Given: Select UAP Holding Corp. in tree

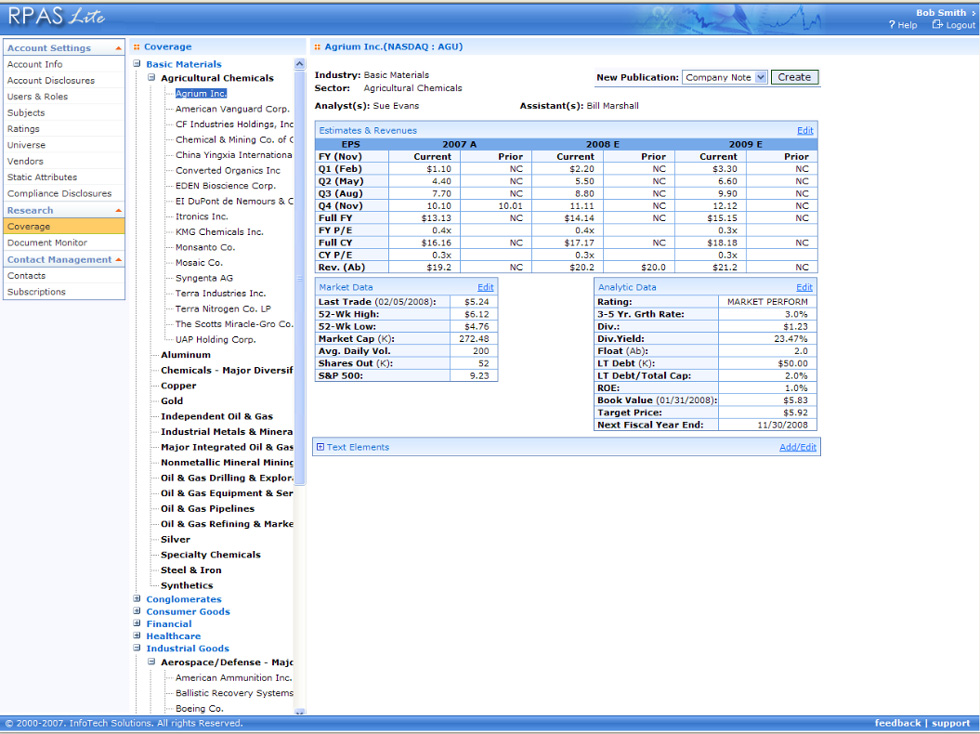Looking at the screenshot, I should pos(216,339).
